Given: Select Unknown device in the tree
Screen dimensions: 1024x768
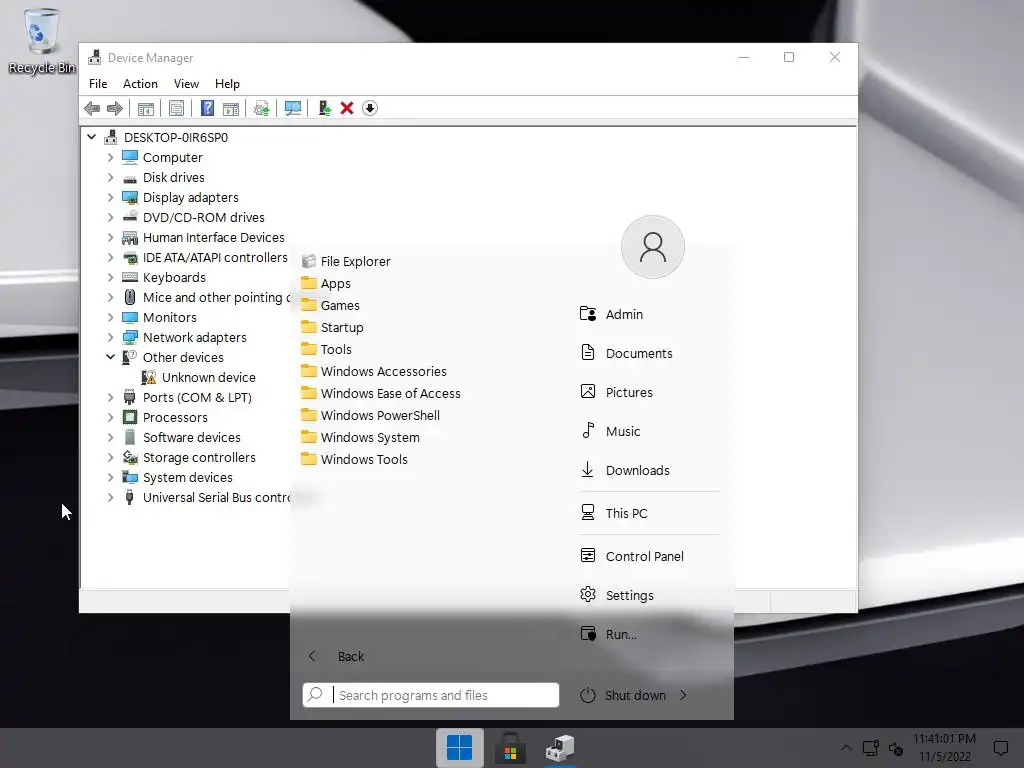Looking at the screenshot, I should coord(208,377).
